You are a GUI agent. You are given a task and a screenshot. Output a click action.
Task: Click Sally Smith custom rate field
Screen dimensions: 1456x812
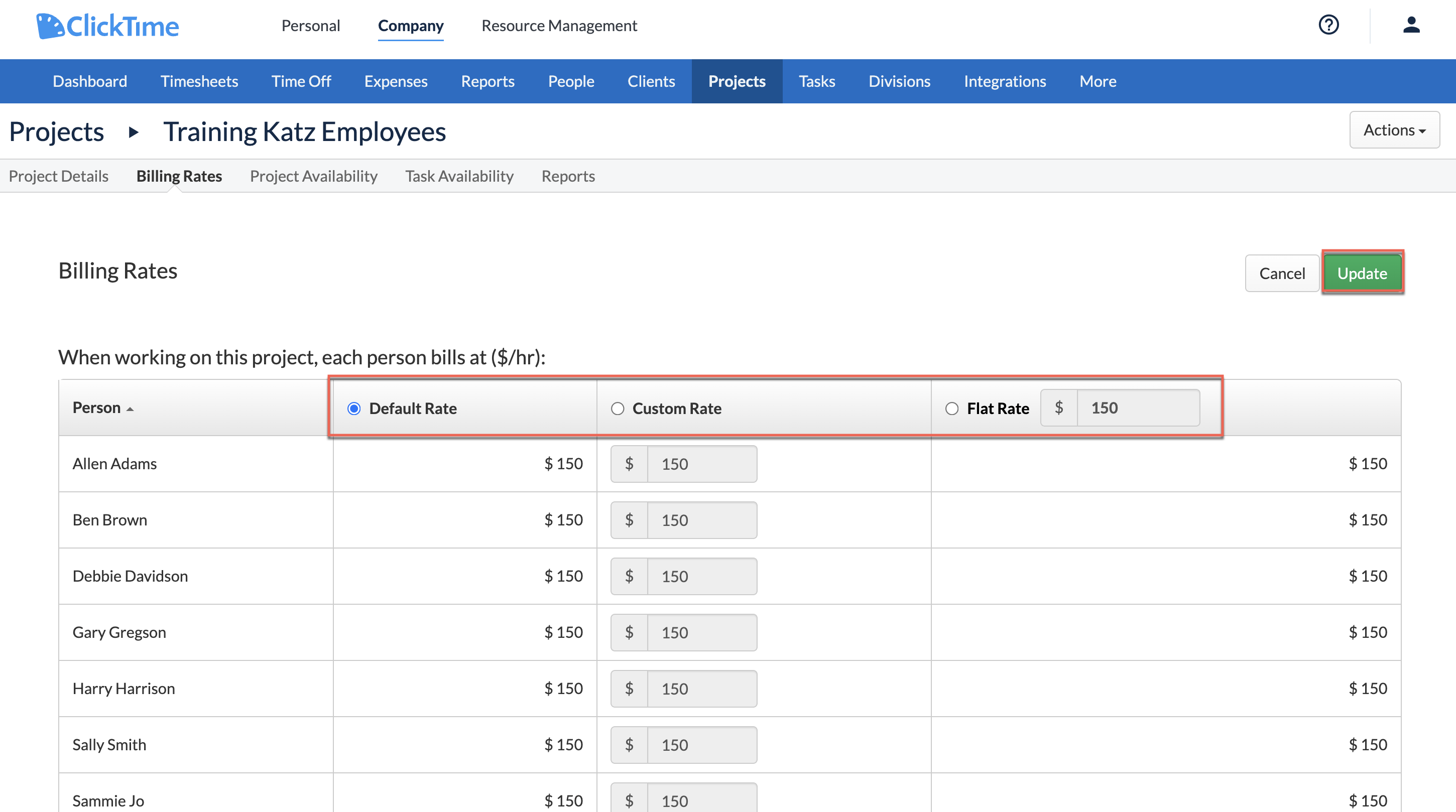pyautogui.click(x=701, y=745)
